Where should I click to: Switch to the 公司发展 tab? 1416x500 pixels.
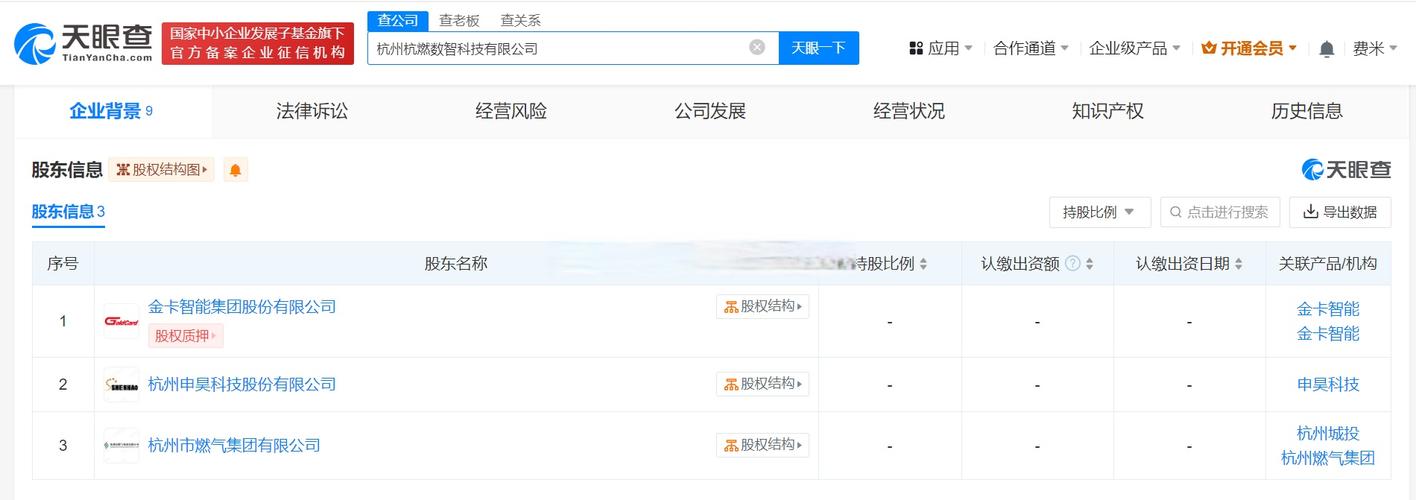710,111
